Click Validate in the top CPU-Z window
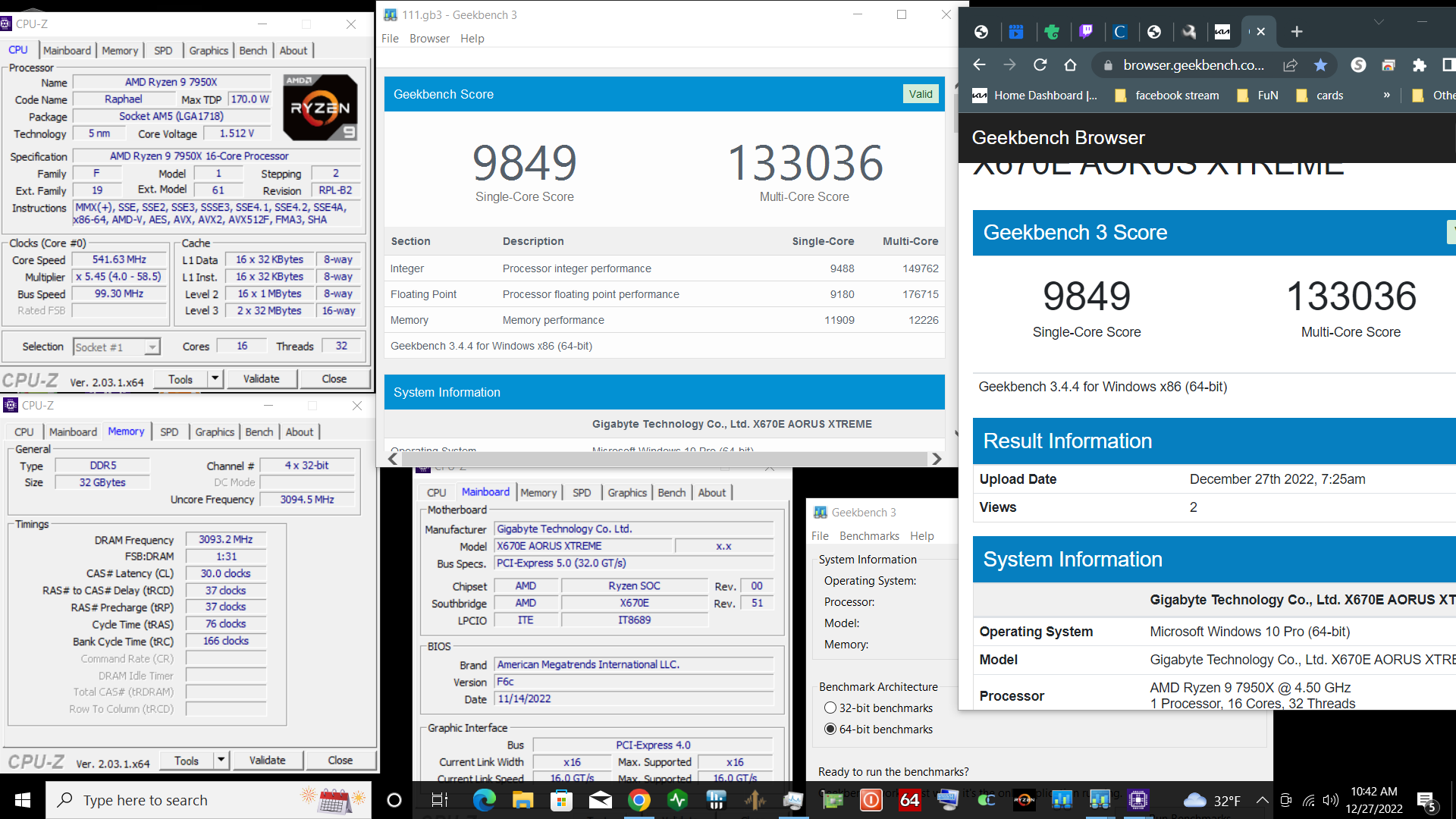 point(261,378)
